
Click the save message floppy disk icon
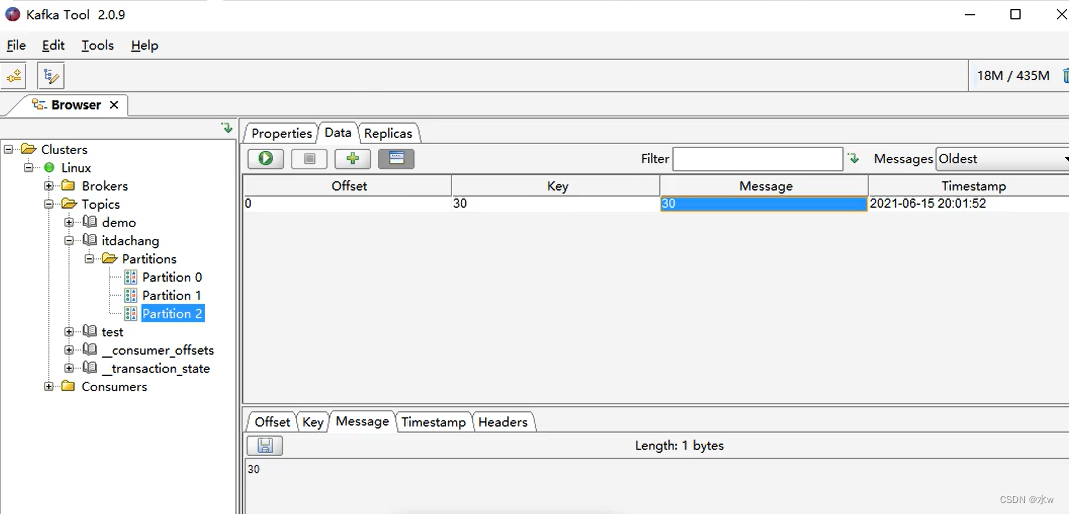(265, 446)
